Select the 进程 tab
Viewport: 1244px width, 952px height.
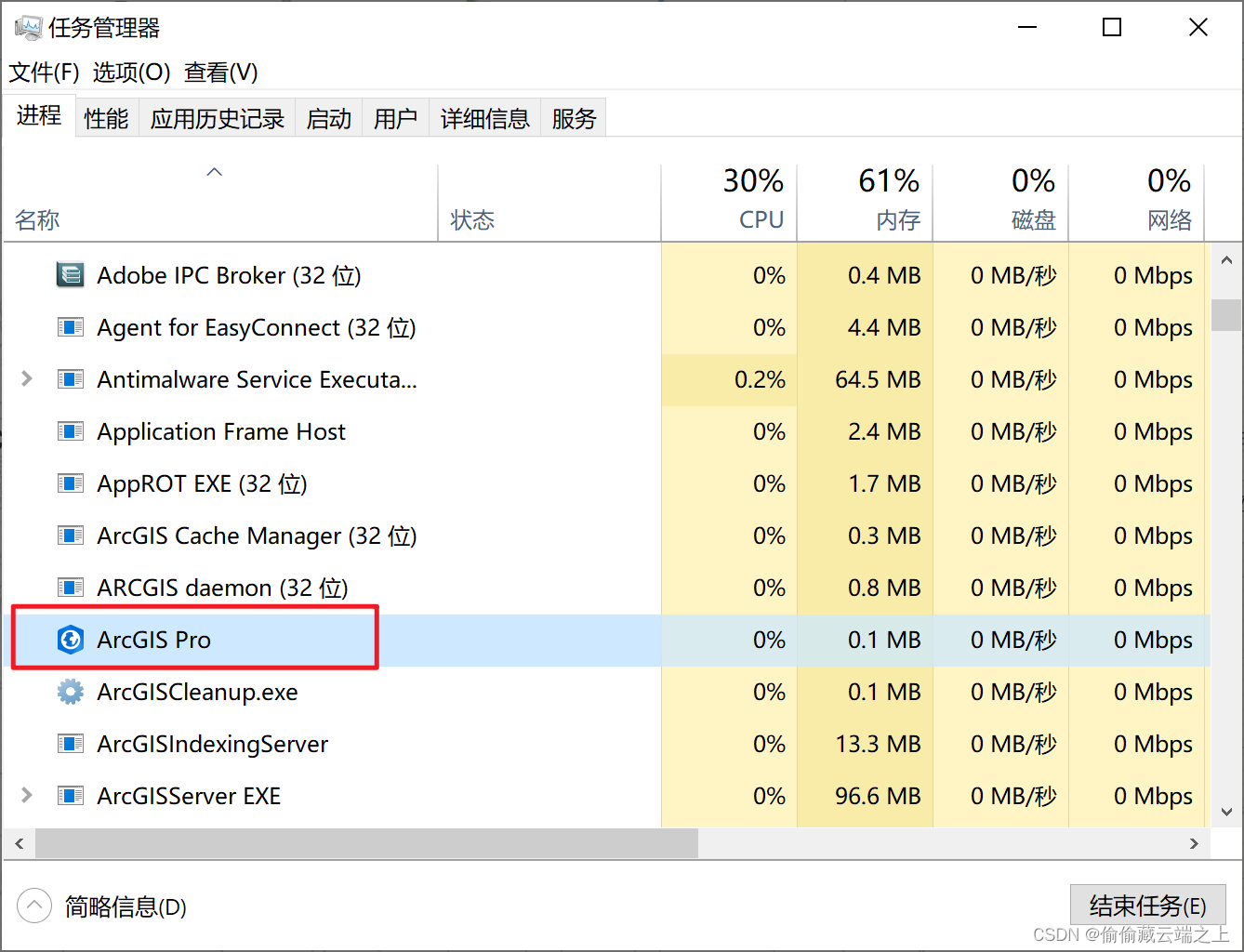39,115
